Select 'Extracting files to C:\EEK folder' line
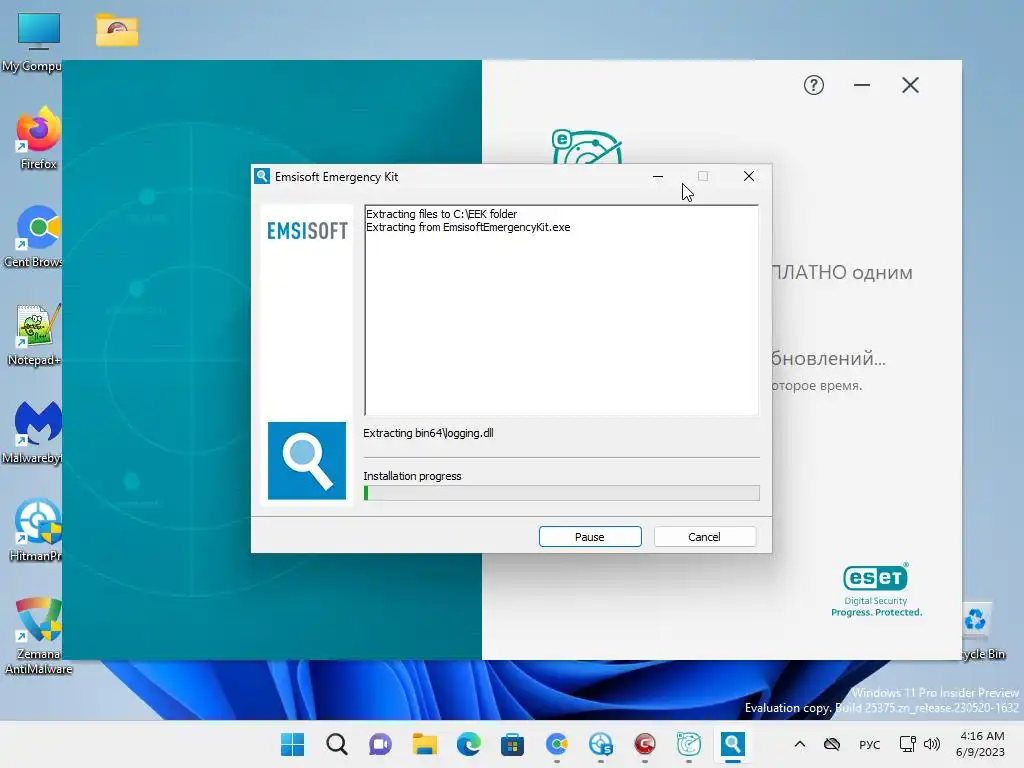The width and height of the screenshot is (1024, 768). pyautogui.click(x=441, y=214)
